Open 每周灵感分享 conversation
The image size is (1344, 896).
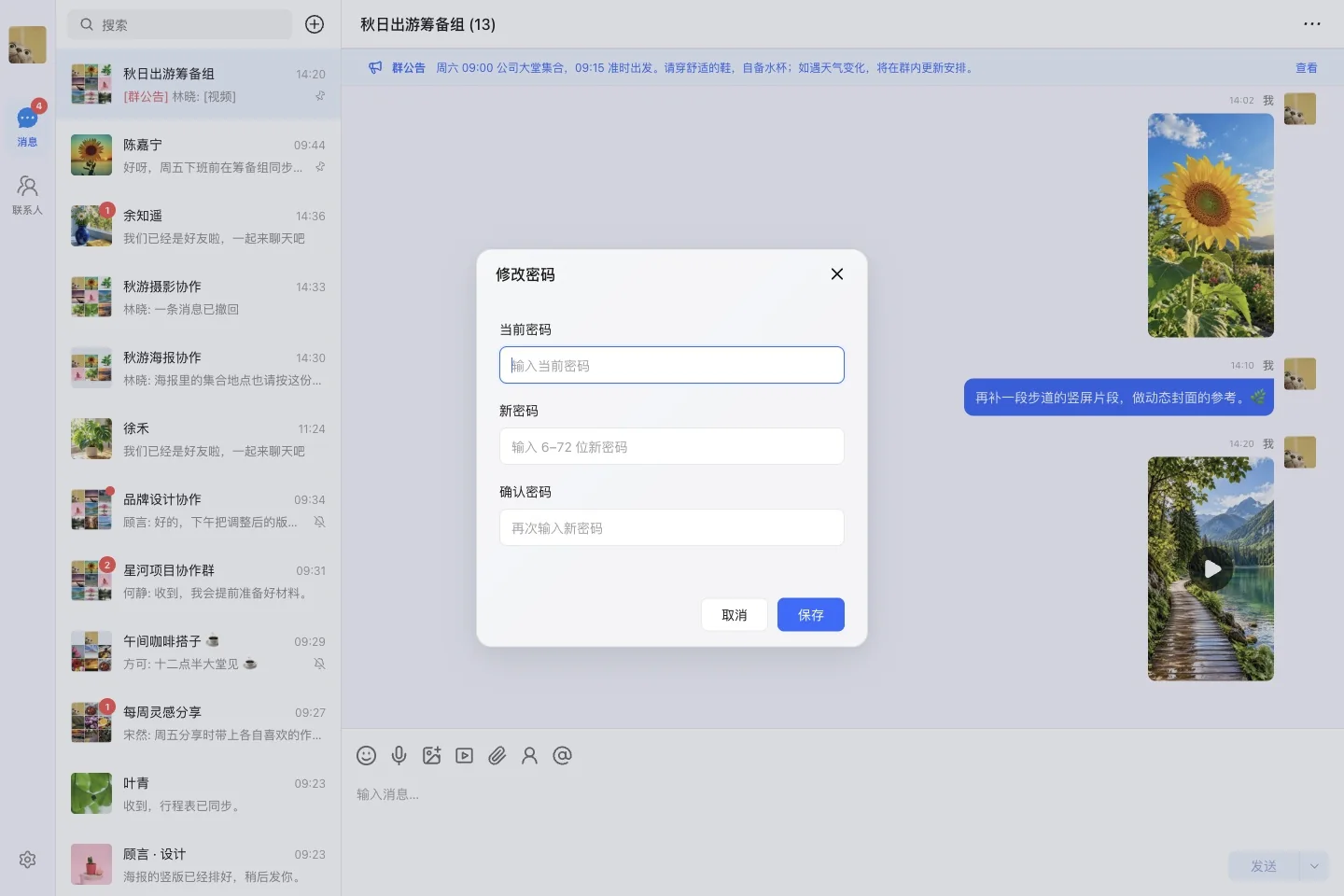click(198, 722)
